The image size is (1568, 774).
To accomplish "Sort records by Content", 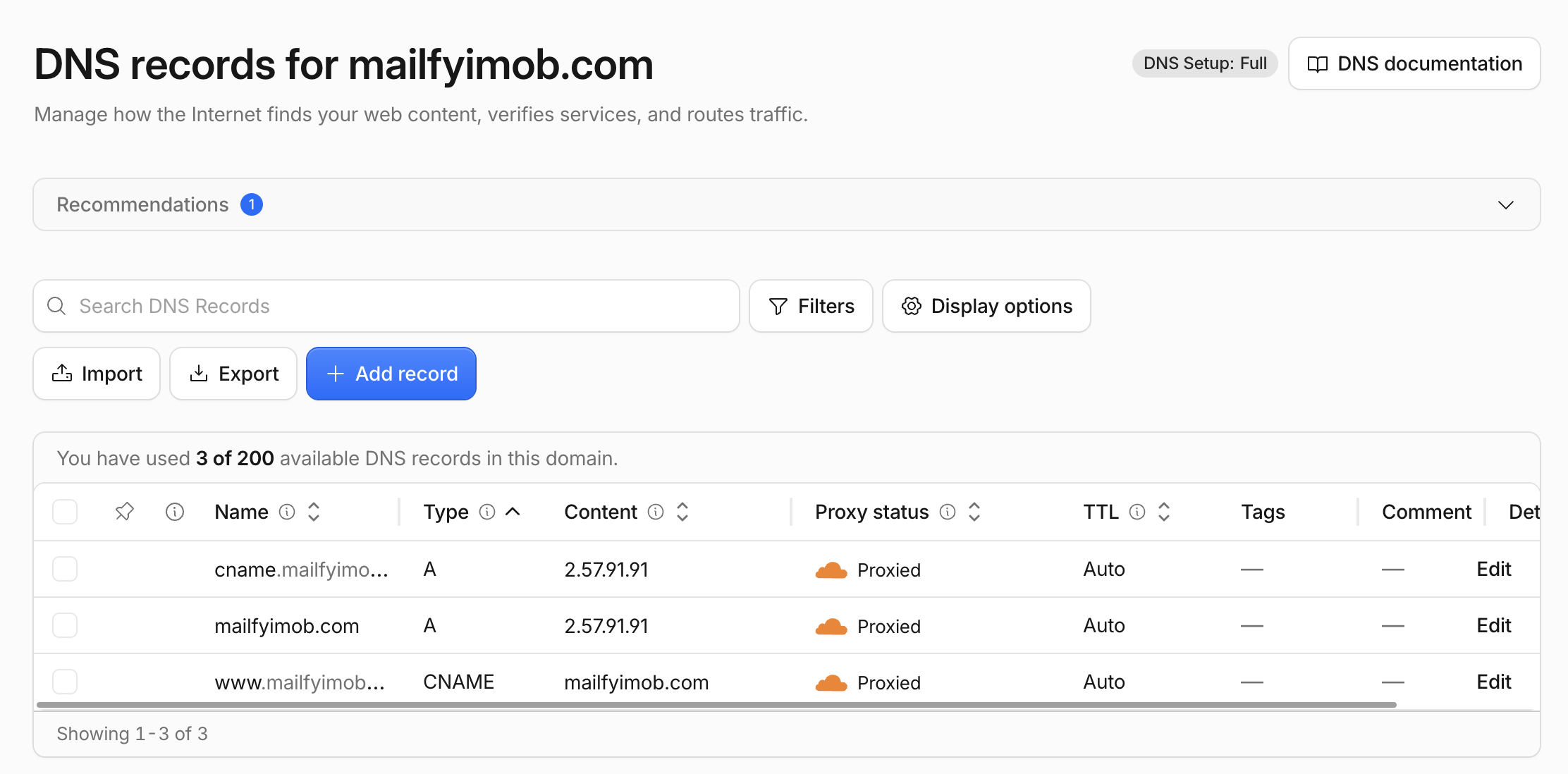I will 682,512.
